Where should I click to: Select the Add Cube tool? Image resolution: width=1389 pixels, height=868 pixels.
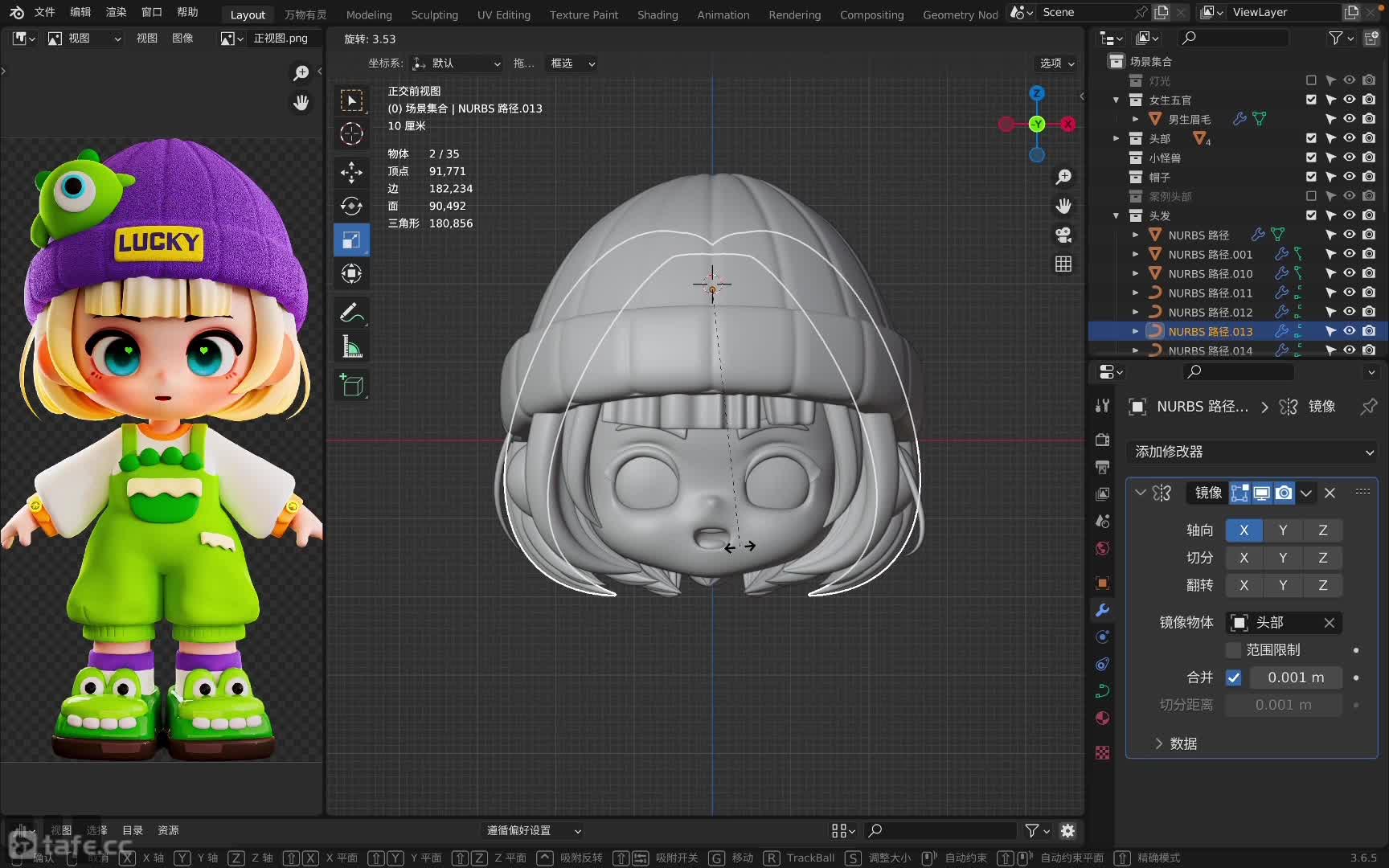351,385
